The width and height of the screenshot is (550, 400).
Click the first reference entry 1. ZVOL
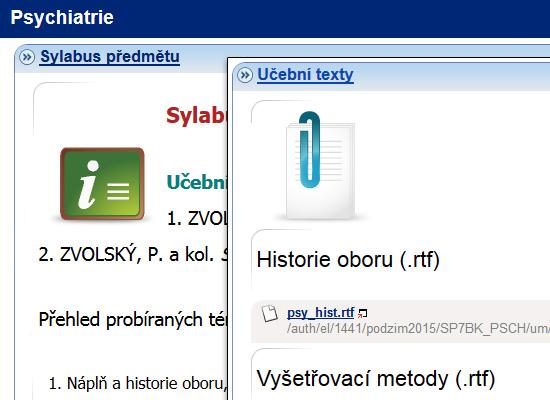tap(197, 219)
